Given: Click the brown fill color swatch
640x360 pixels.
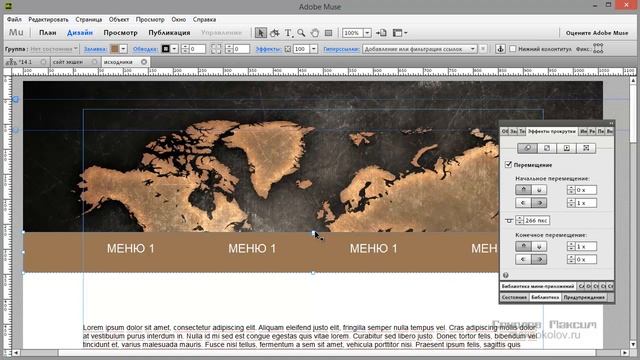Looking at the screenshot, I should (115, 49).
